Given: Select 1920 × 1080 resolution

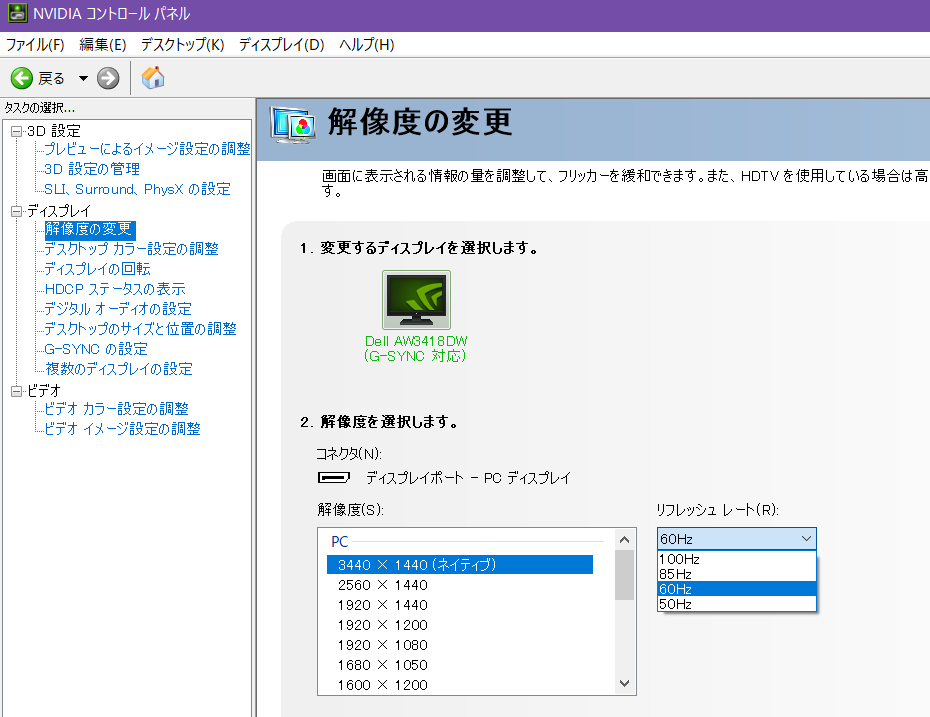Looking at the screenshot, I should tap(383, 645).
